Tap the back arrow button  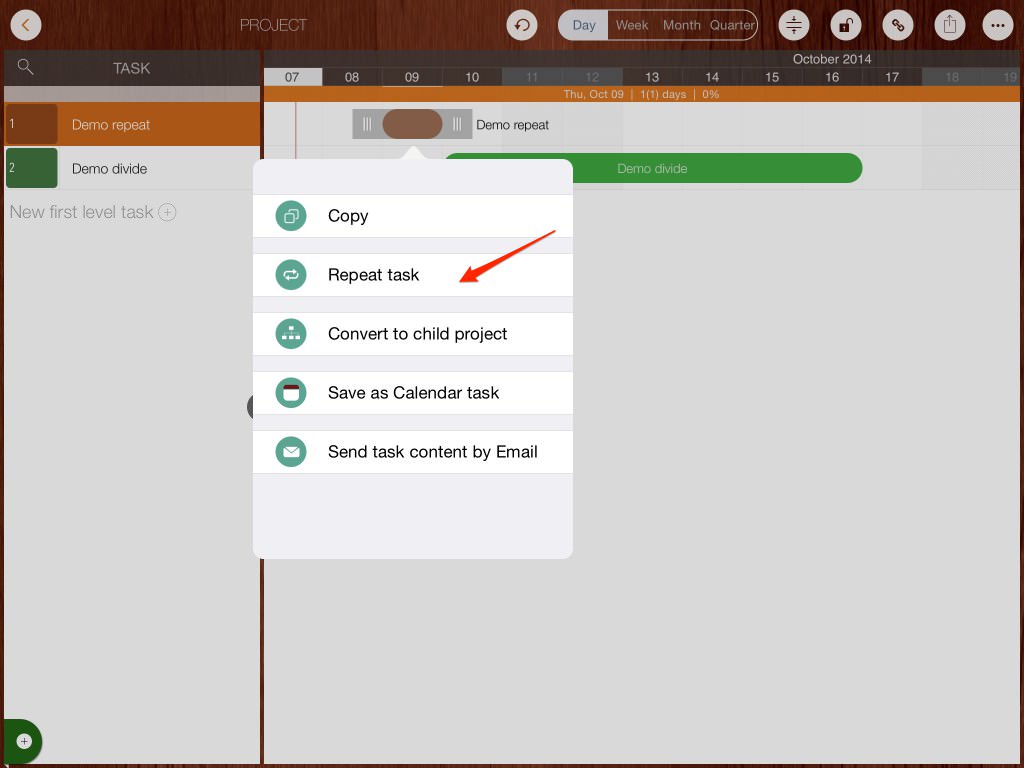(x=25, y=25)
